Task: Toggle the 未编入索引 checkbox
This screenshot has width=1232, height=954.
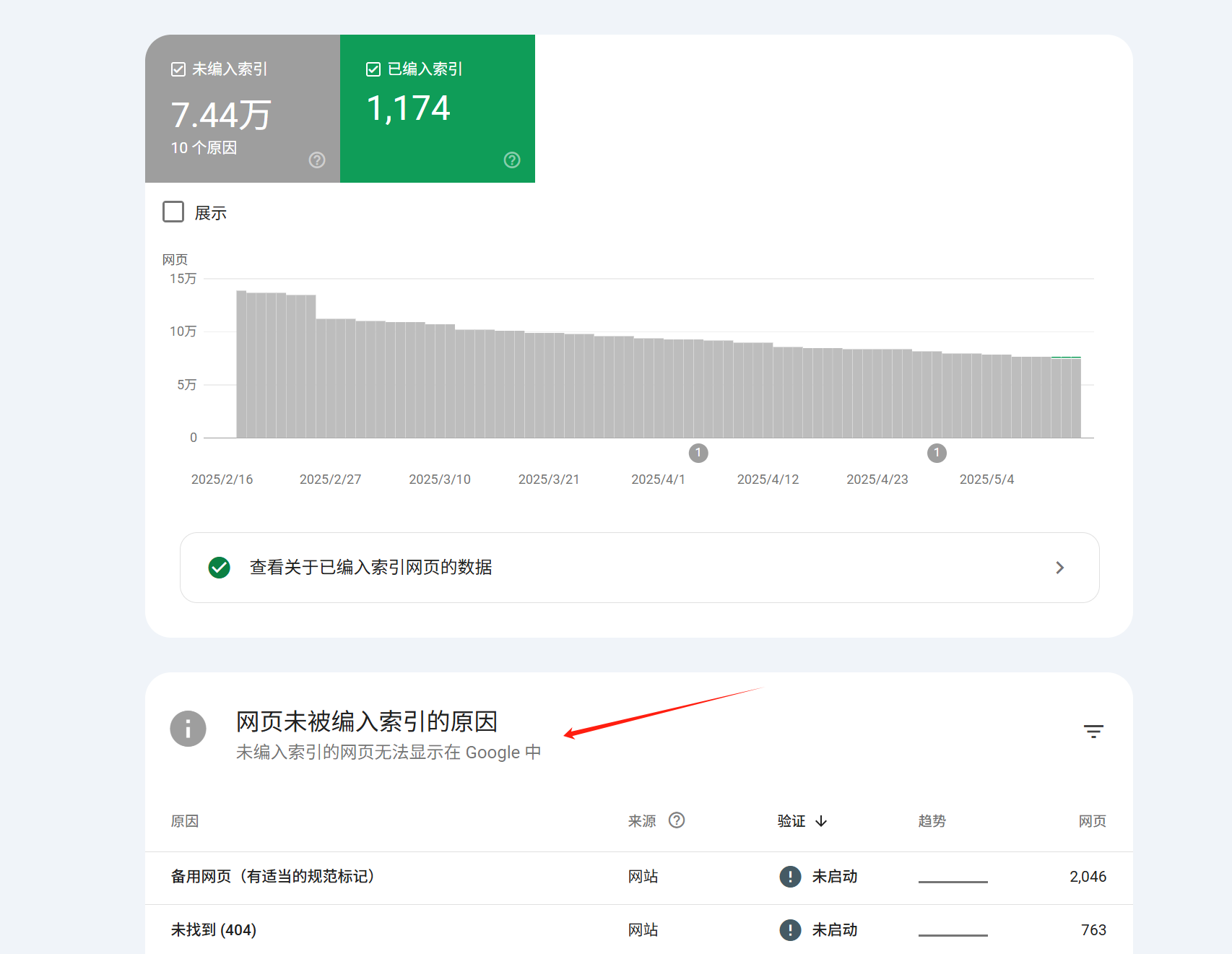Action: click(x=178, y=69)
